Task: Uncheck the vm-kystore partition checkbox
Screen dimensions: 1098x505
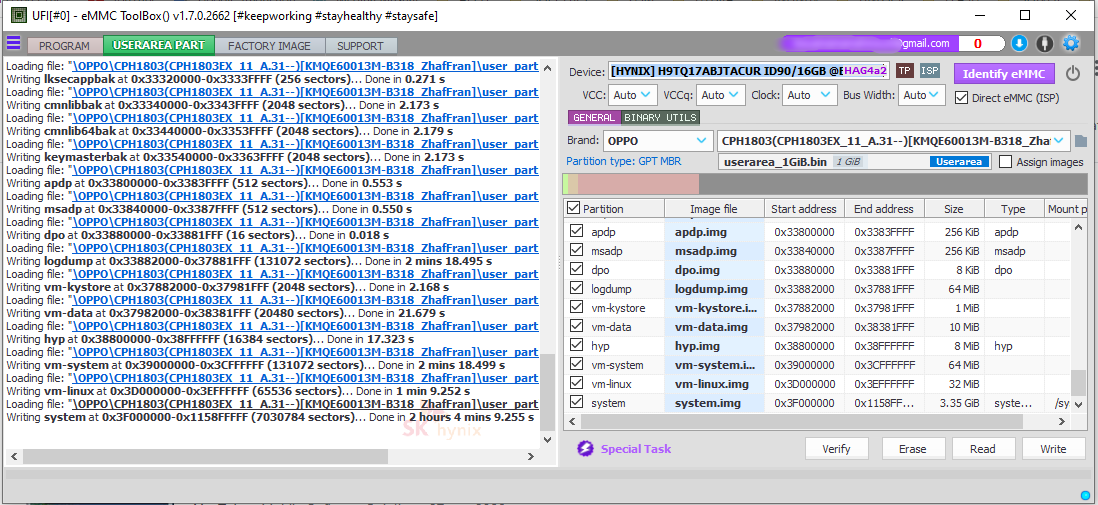Action: click(x=576, y=307)
